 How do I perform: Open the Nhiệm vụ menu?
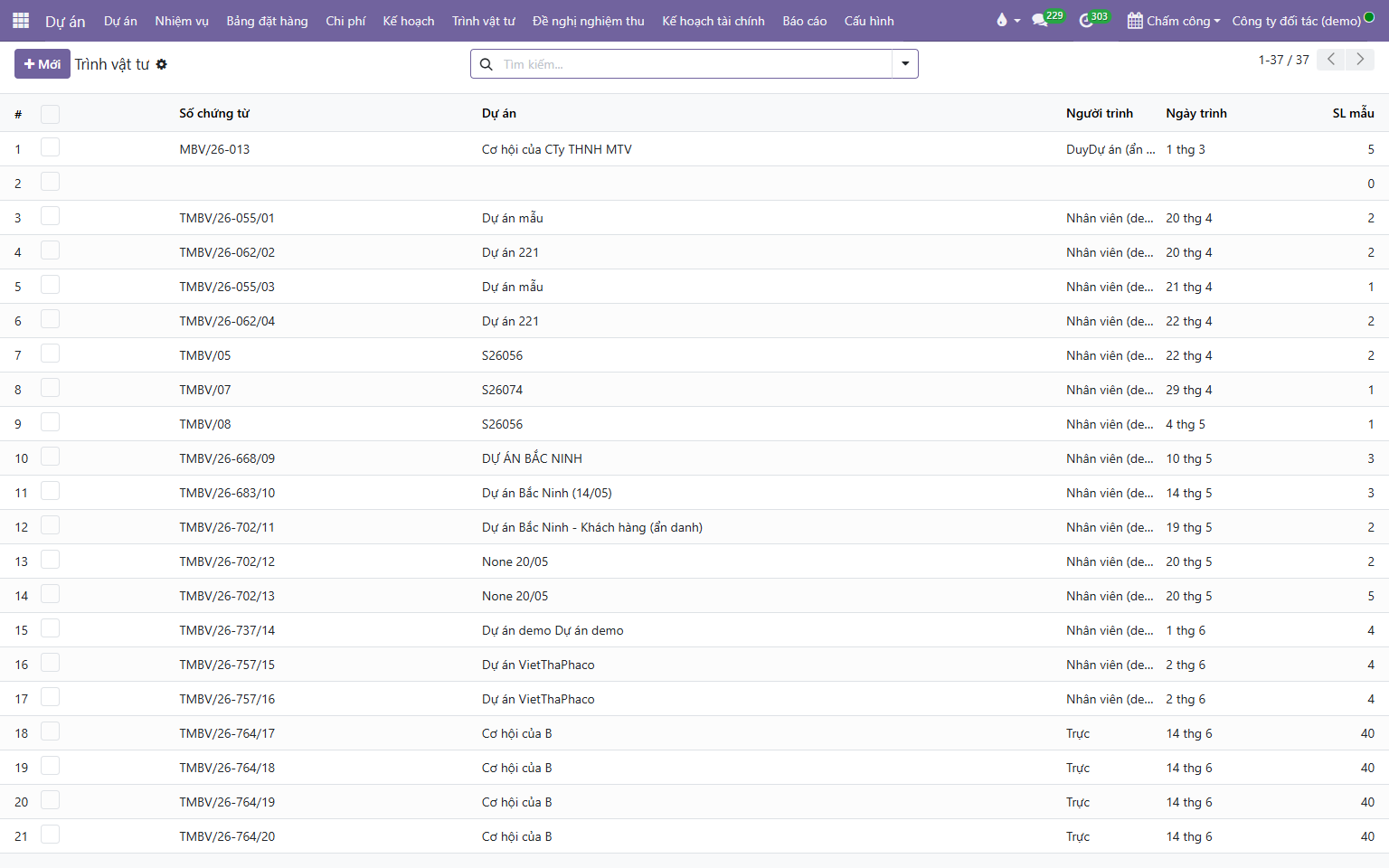coord(182,21)
